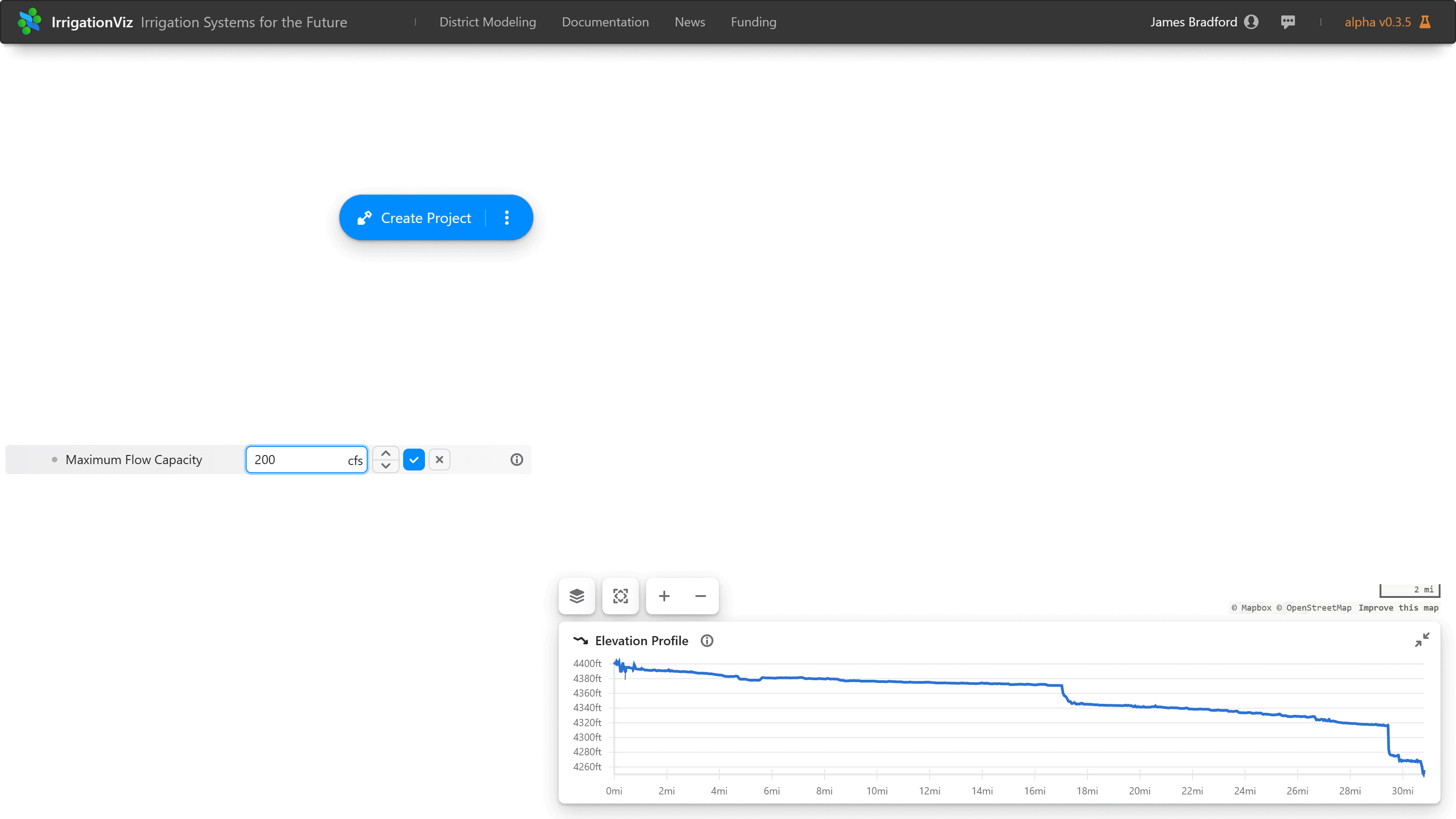Open the map layers button
1456x819 pixels.
click(x=576, y=596)
